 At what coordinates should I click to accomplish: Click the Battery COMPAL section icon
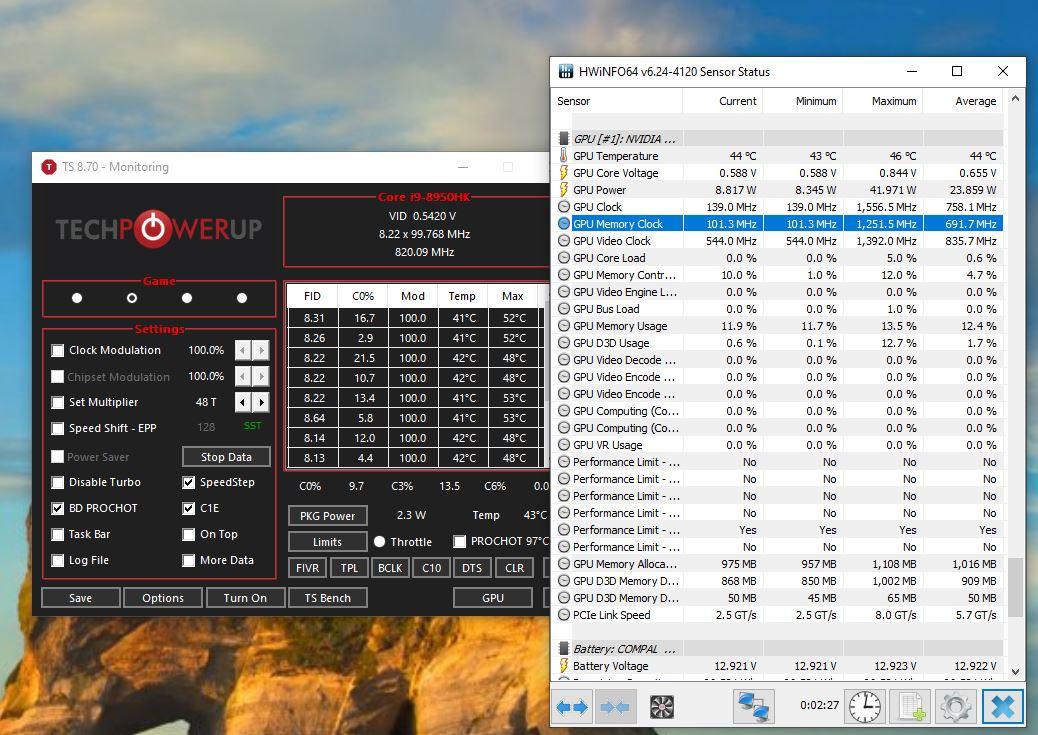pos(563,648)
